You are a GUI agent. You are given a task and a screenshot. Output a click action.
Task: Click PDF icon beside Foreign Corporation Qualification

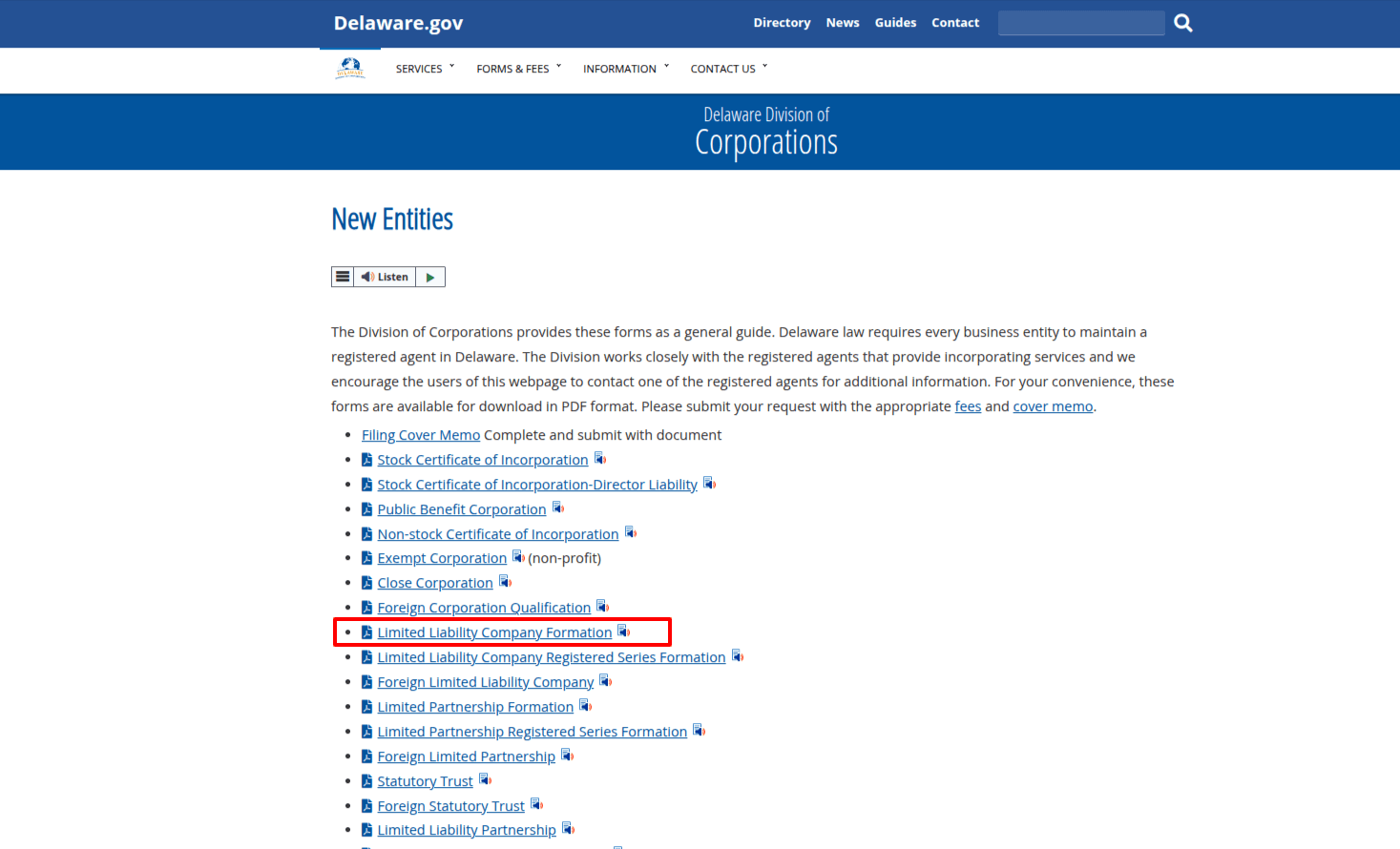coord(367,608)
